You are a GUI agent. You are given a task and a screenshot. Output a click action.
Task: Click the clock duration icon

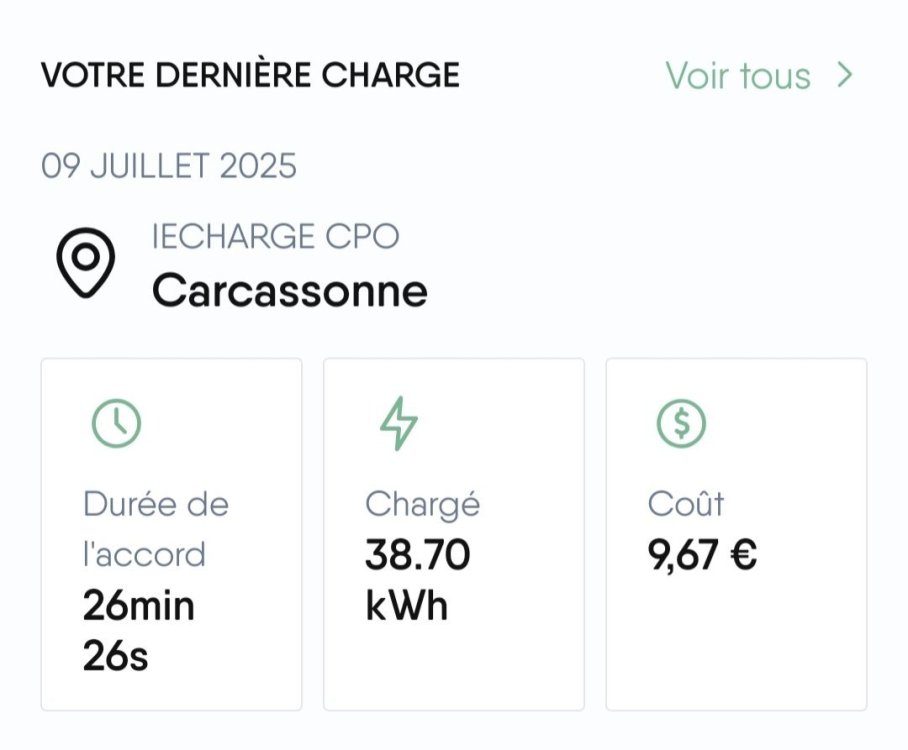116,423
